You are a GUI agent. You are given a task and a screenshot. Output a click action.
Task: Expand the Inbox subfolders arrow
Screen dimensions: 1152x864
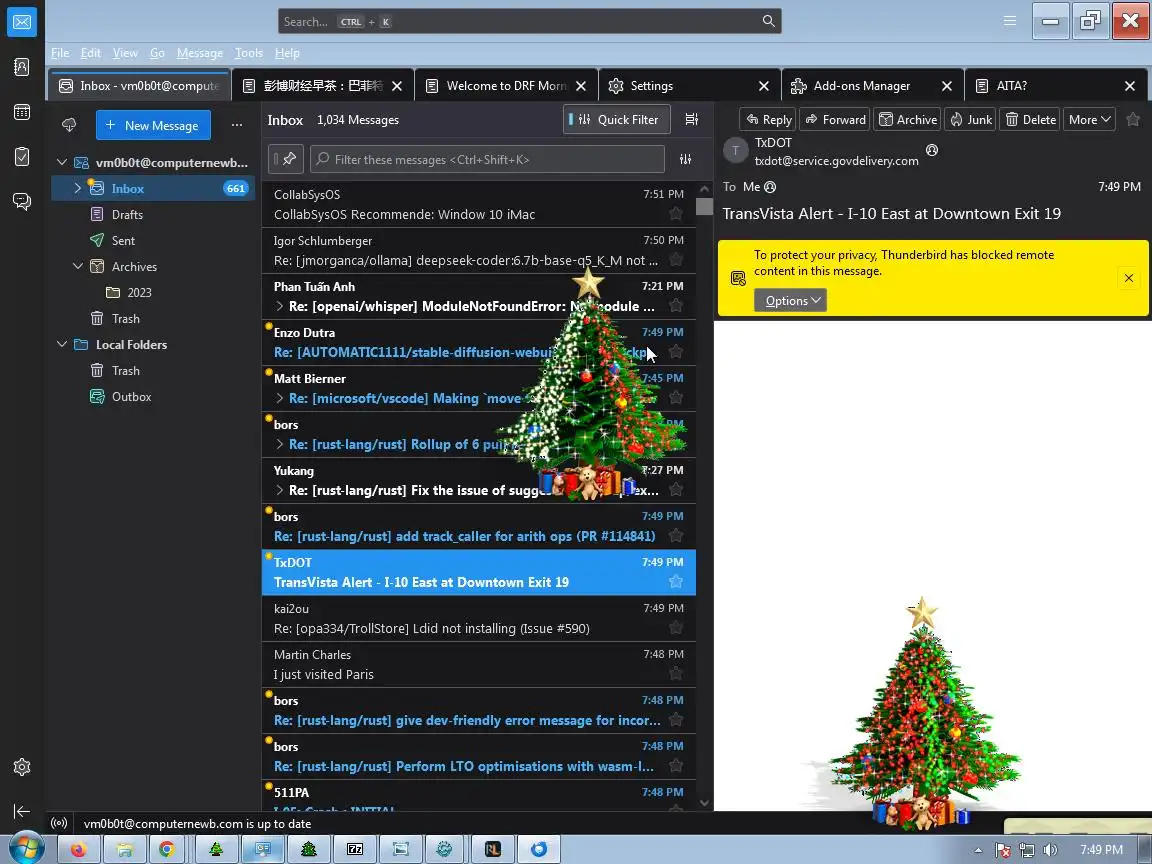pyautogui.click(x=78, y=188)
